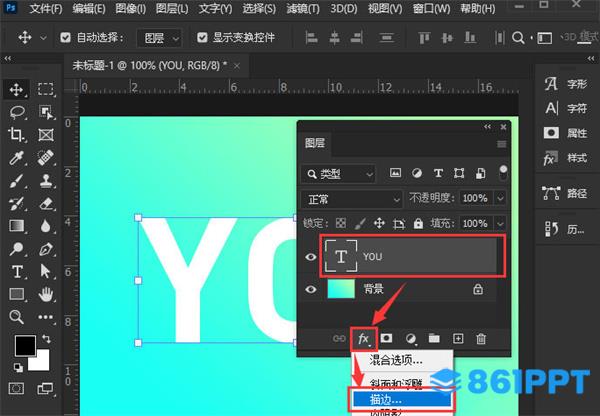The image size is (600, 416).
Task: Open the 图层 auto-select target dropdown
Action: coord(159,38)
